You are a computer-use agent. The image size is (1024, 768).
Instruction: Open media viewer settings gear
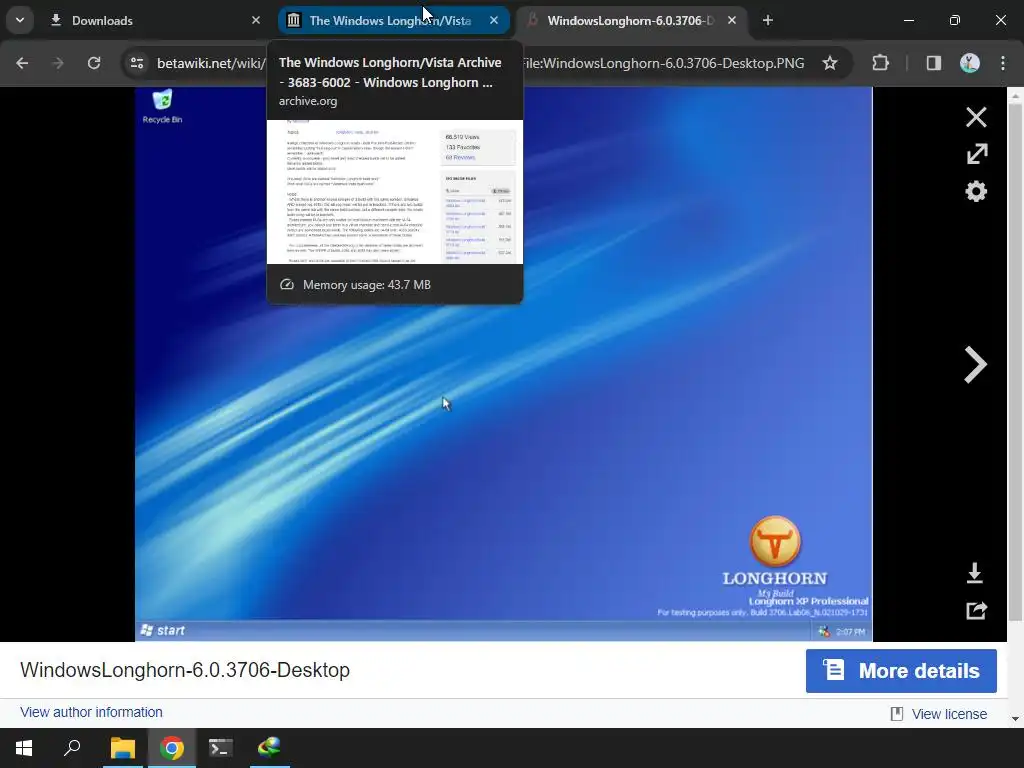pyautogui.click(x=976, y=191)
